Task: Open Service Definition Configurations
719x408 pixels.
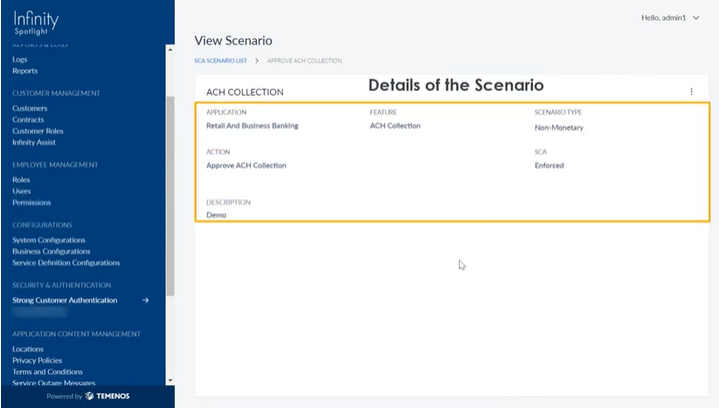Action: [66, 263]
